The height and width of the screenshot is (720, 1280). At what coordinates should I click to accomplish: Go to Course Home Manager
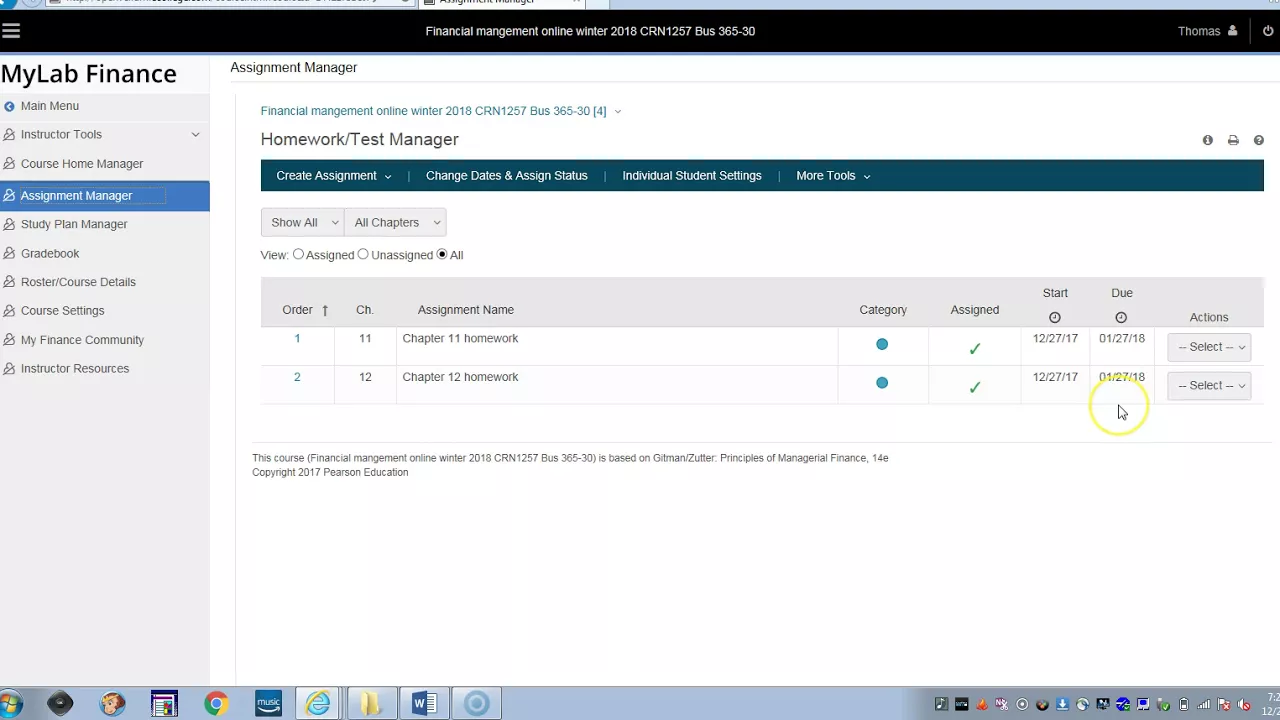82,164
